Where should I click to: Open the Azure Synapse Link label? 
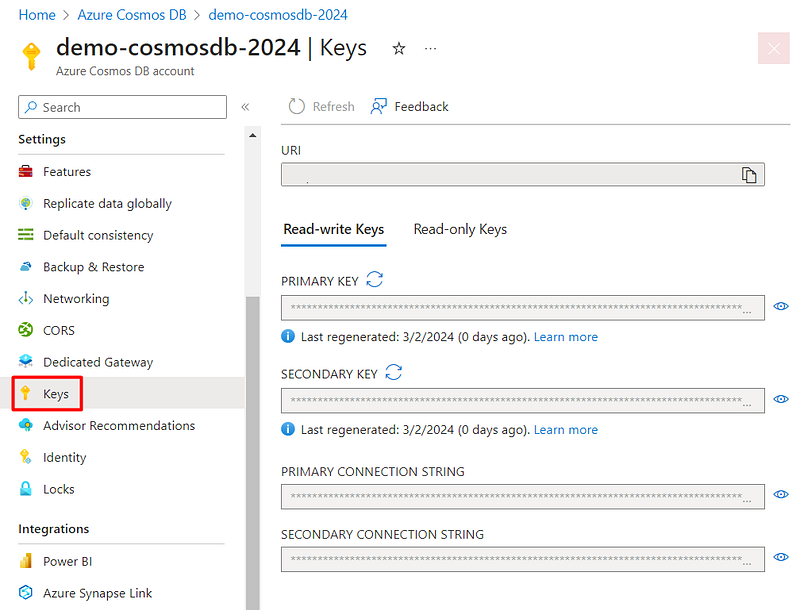click(97, 593)
